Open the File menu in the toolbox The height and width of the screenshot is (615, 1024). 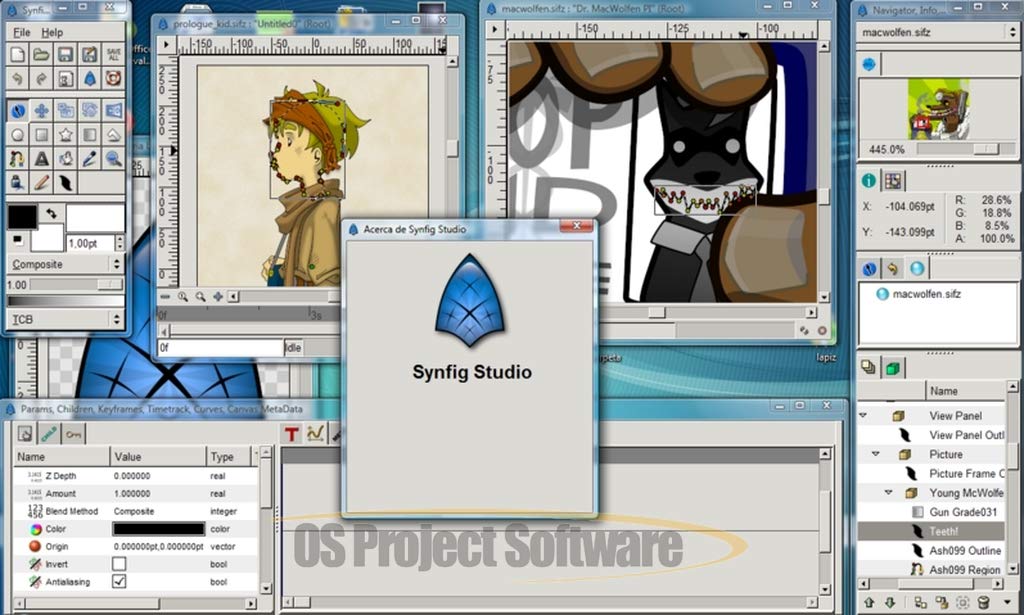point(22,32)
